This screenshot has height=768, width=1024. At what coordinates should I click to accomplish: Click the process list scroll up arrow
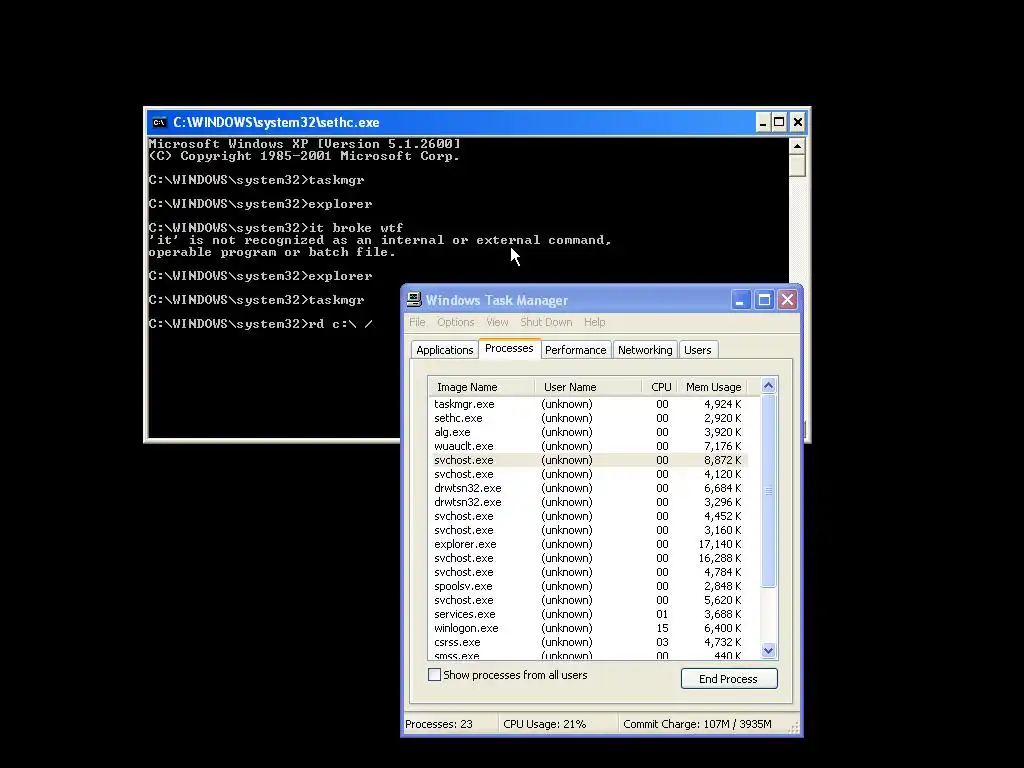(769, 385)
